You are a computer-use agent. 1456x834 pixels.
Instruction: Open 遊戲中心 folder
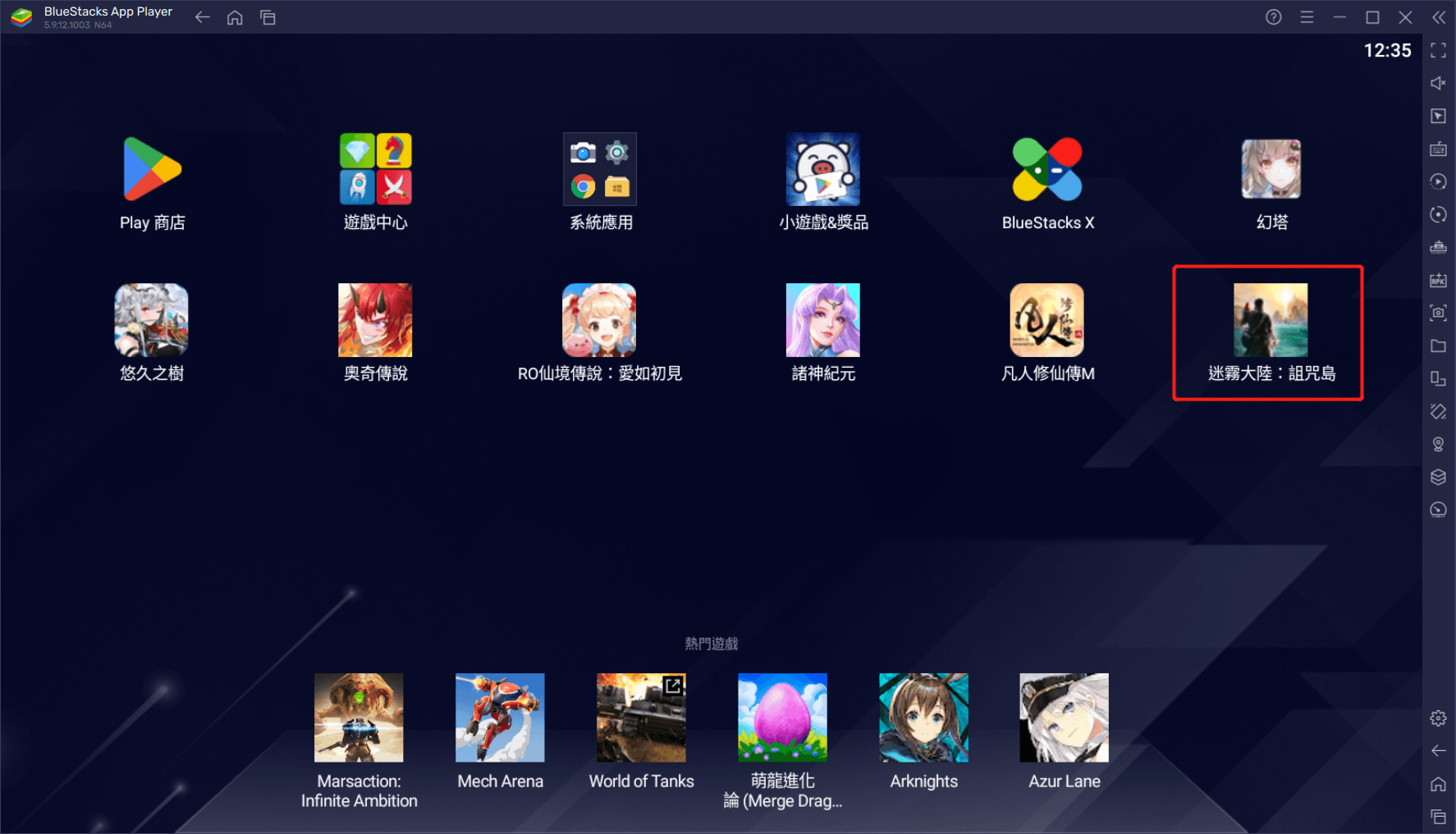(x=376, y=169)
